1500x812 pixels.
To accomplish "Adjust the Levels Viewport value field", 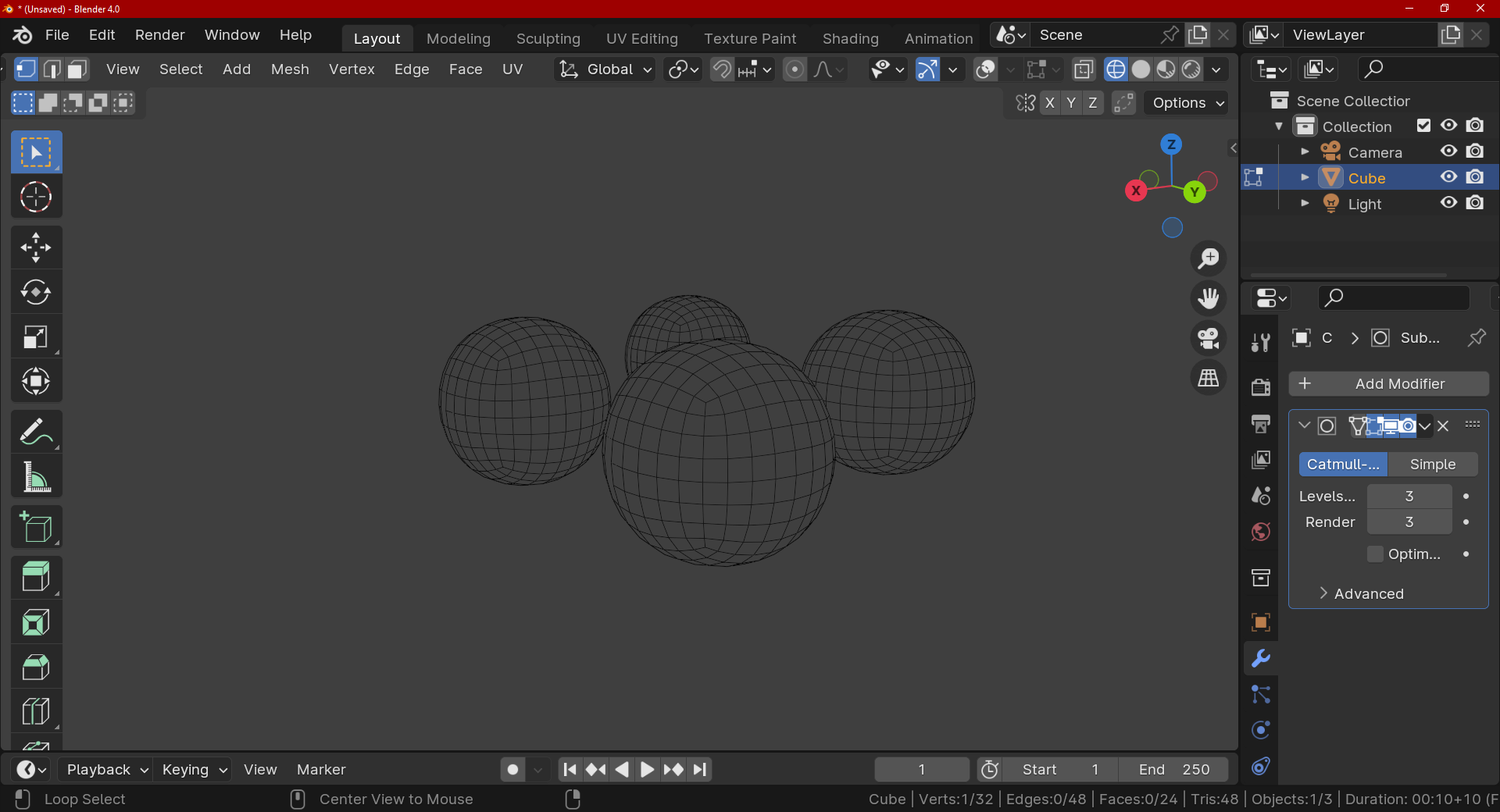I will [x=1409, y=496].
